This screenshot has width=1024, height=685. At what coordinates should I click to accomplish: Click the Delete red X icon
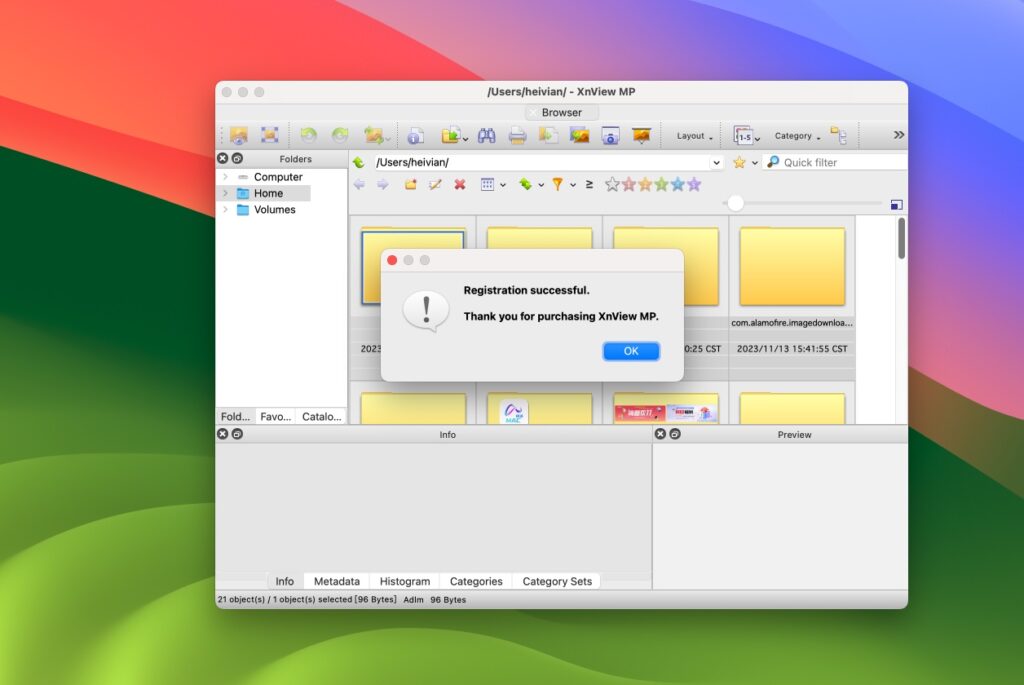(x=460, y=185)
